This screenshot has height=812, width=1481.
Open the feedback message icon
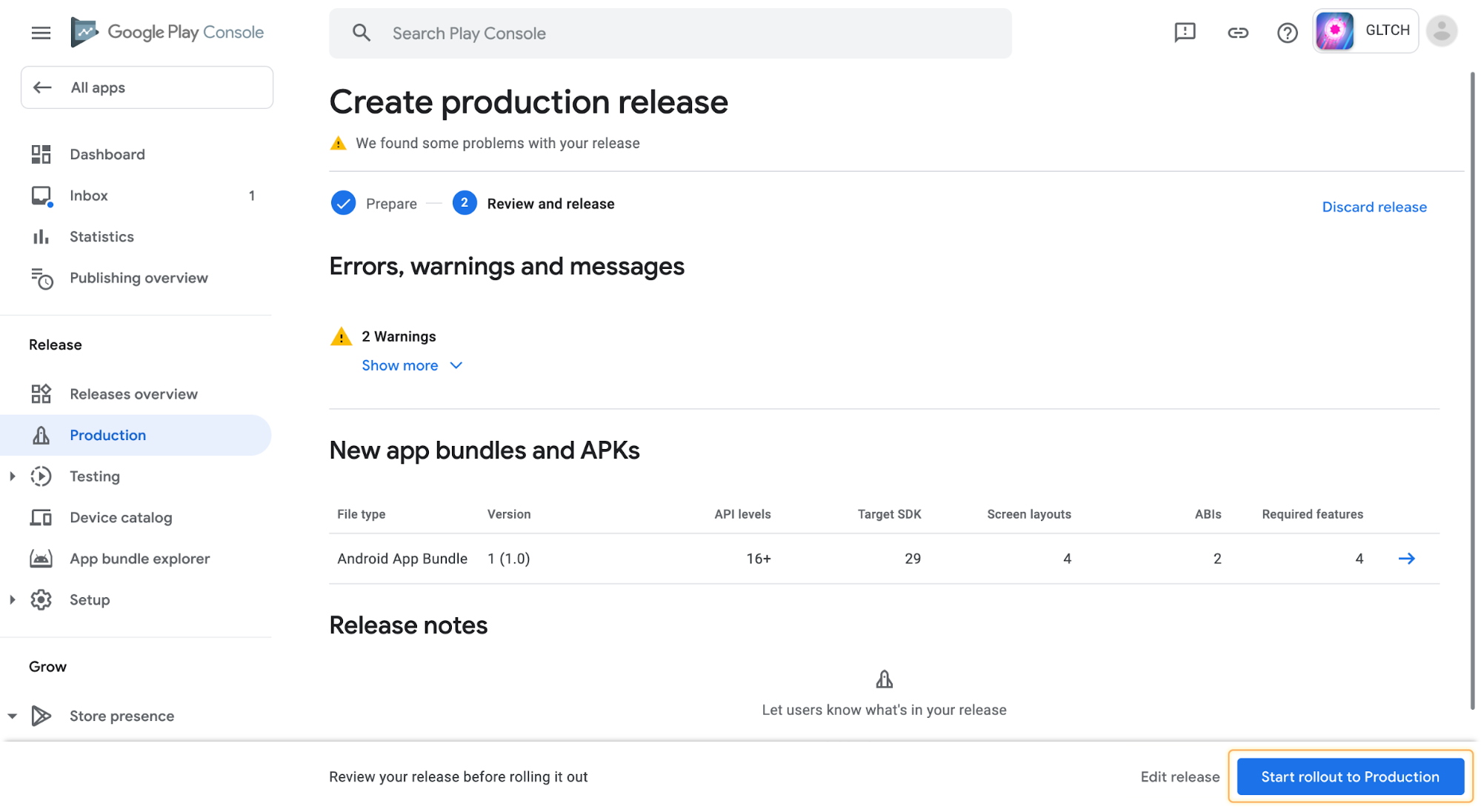pos(1185,32)
